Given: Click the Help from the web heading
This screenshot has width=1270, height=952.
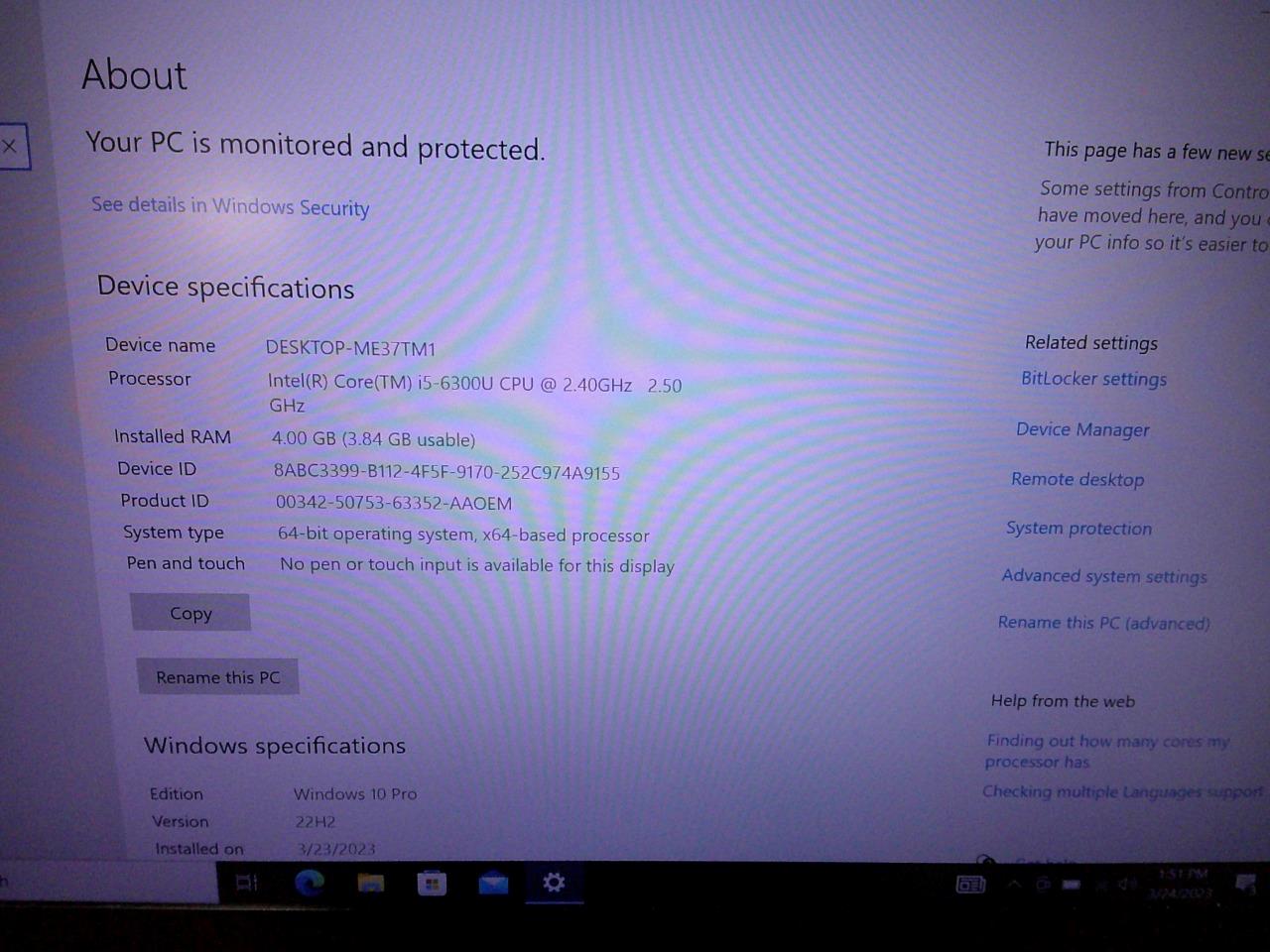Looking at the screenshot, I should (x=1063, y=701).
